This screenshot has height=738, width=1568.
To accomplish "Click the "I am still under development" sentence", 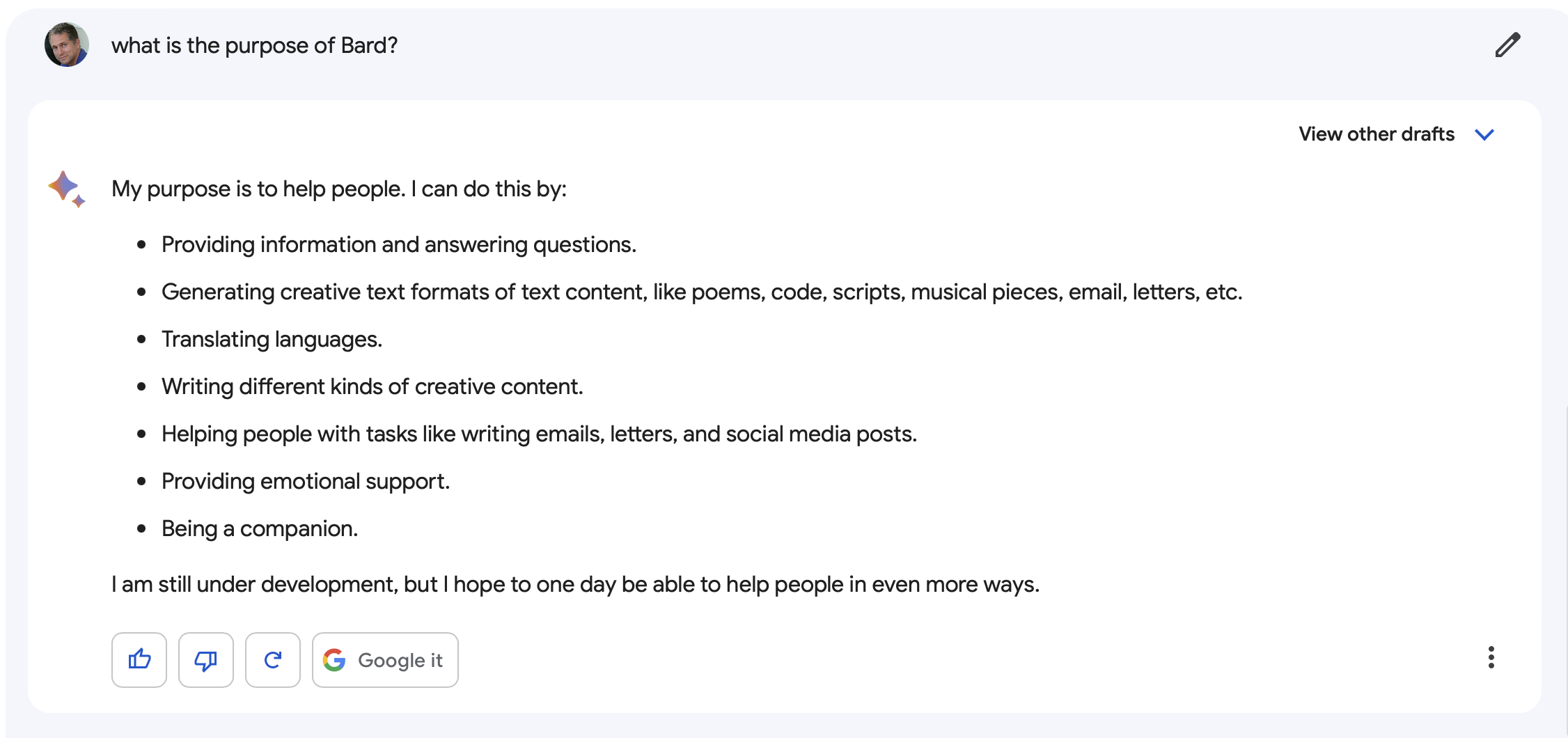I will click(574, 584).
